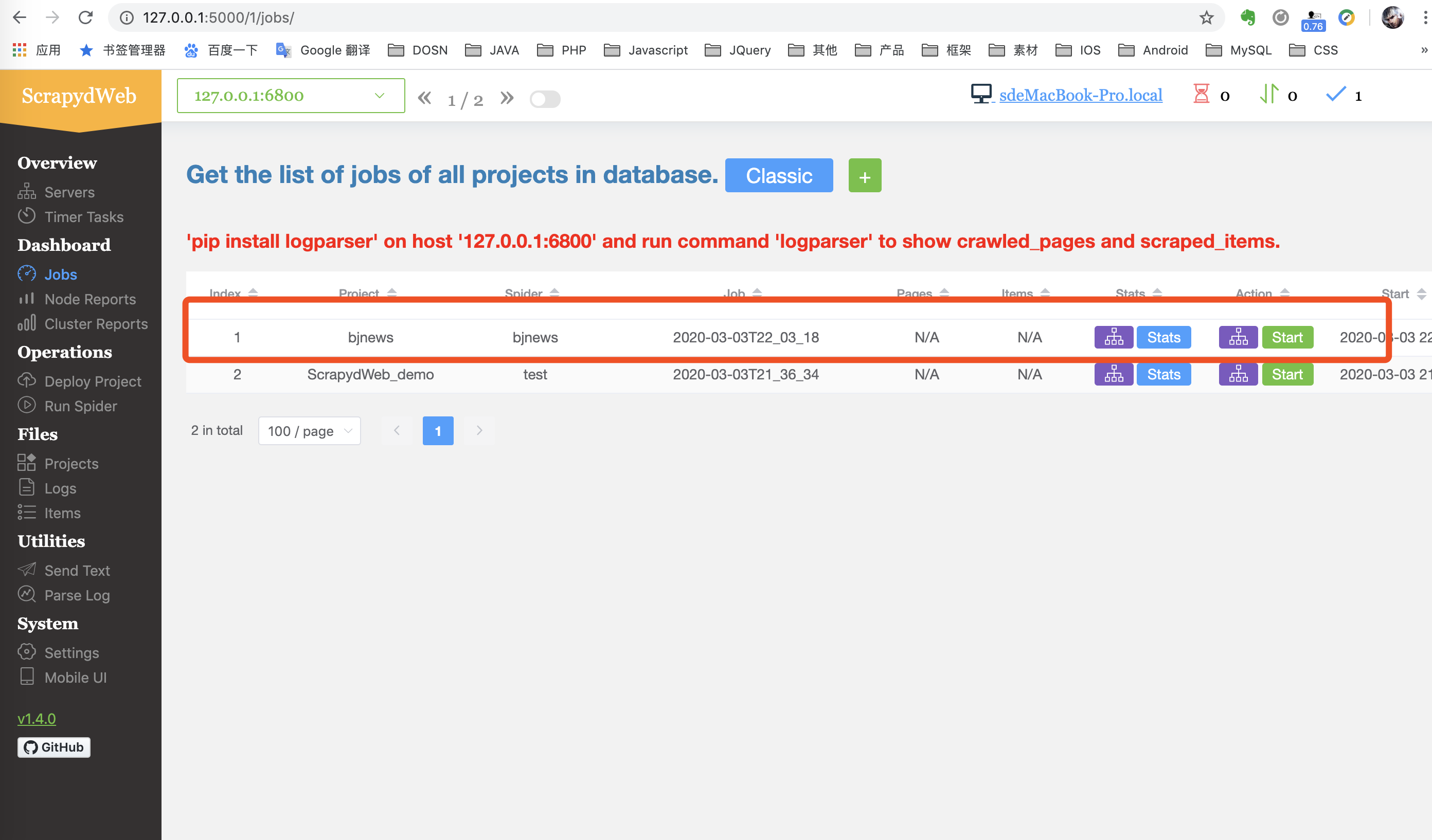Go to next node double-arrow icon
Image resolution: width=1432 pixels, height=840 pixels.
point(507,98)
